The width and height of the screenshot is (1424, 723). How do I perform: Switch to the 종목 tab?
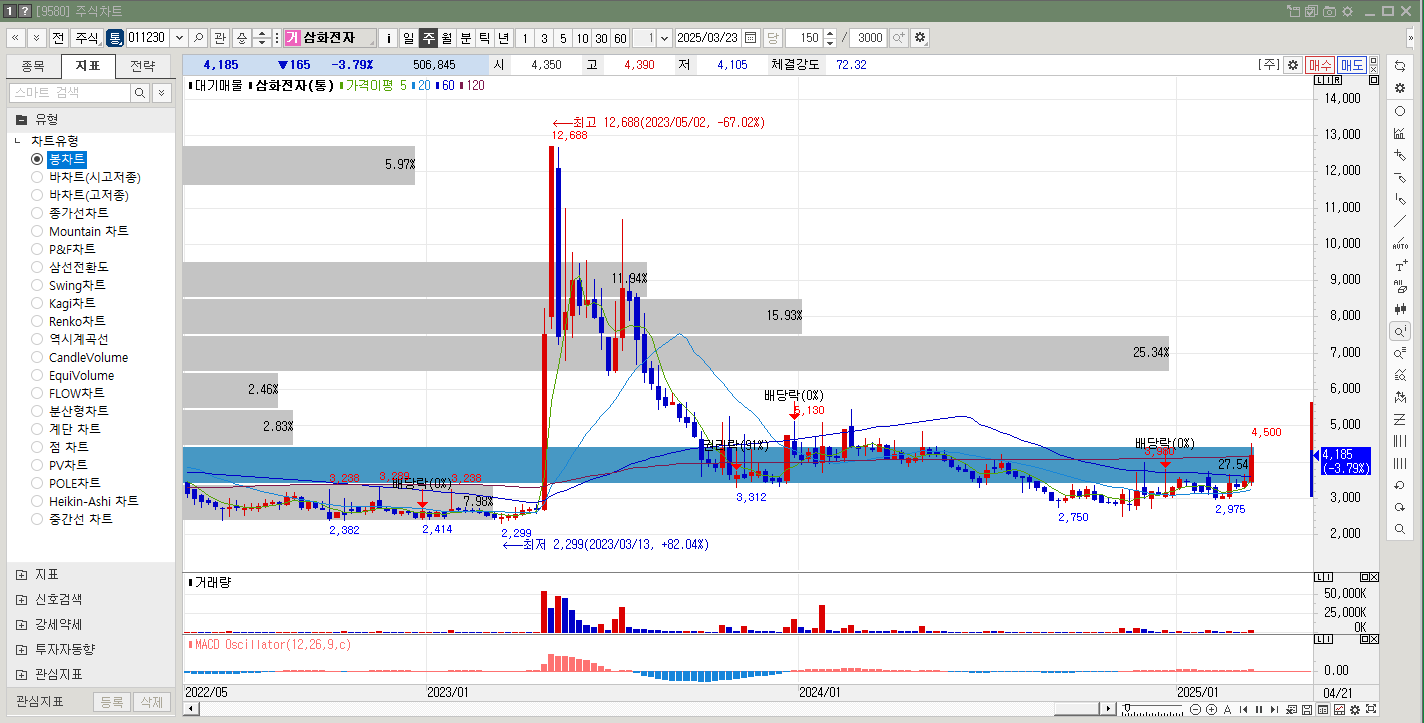[x=33, y=67]
